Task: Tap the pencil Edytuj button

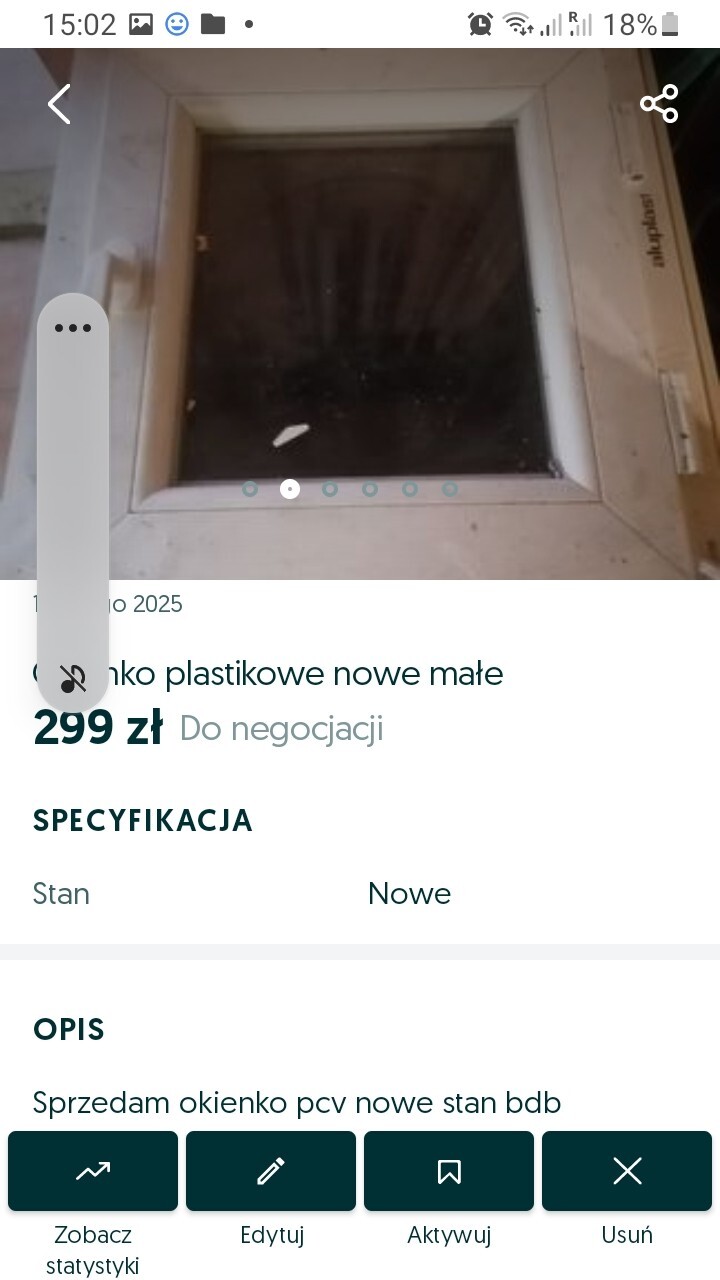Action: pyautogui.click(x=271, y=1171)
